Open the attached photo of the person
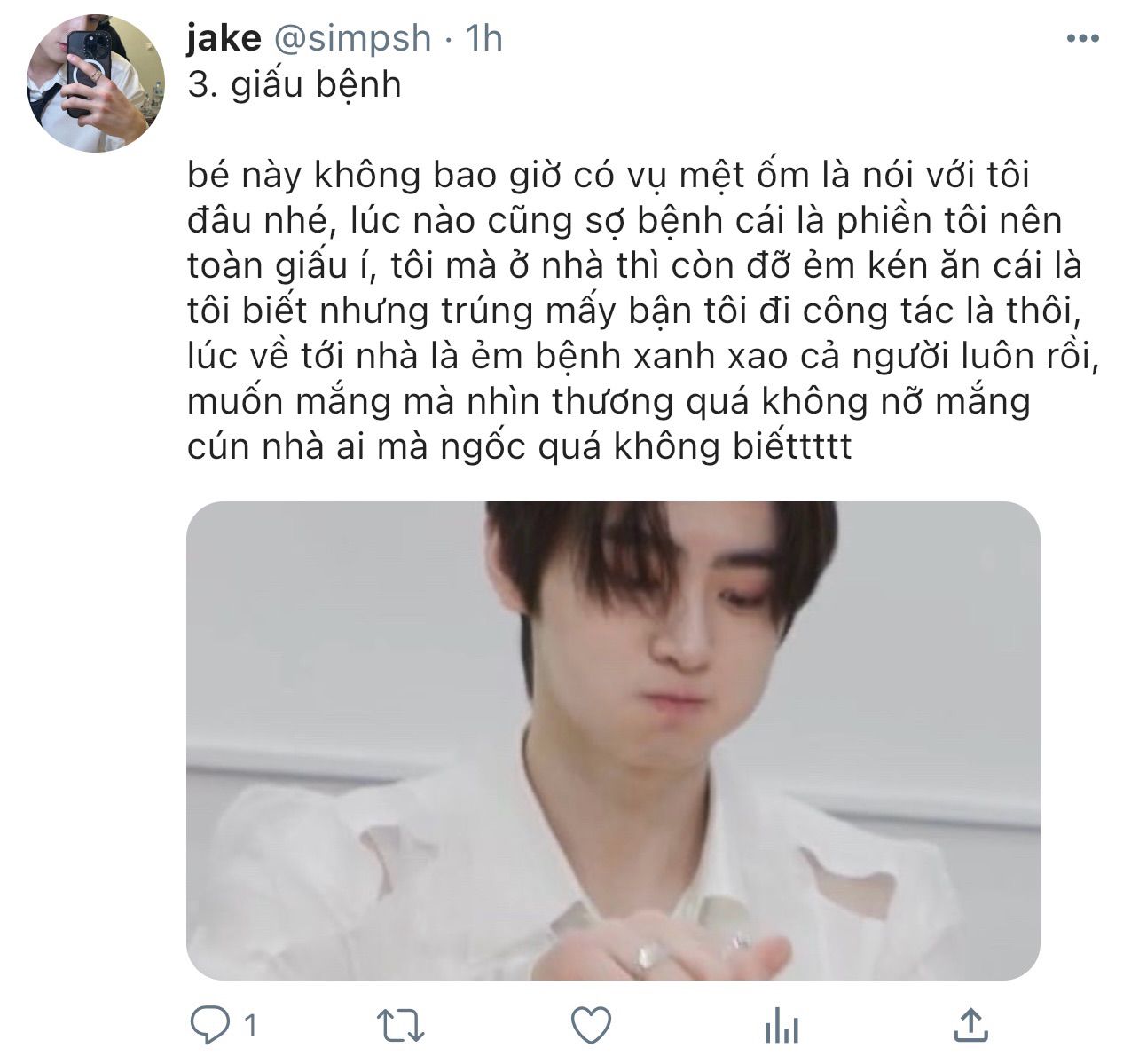The width and height of the screenshot is (1139, 1064). pyautogui.click(x=613, y=740)
